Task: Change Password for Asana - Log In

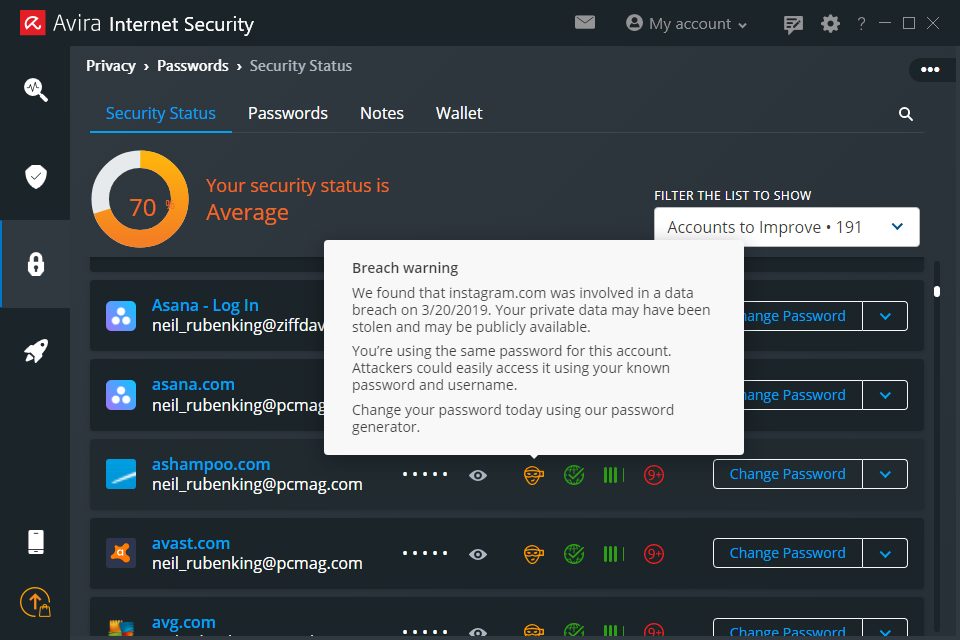Action: [803, 316]
